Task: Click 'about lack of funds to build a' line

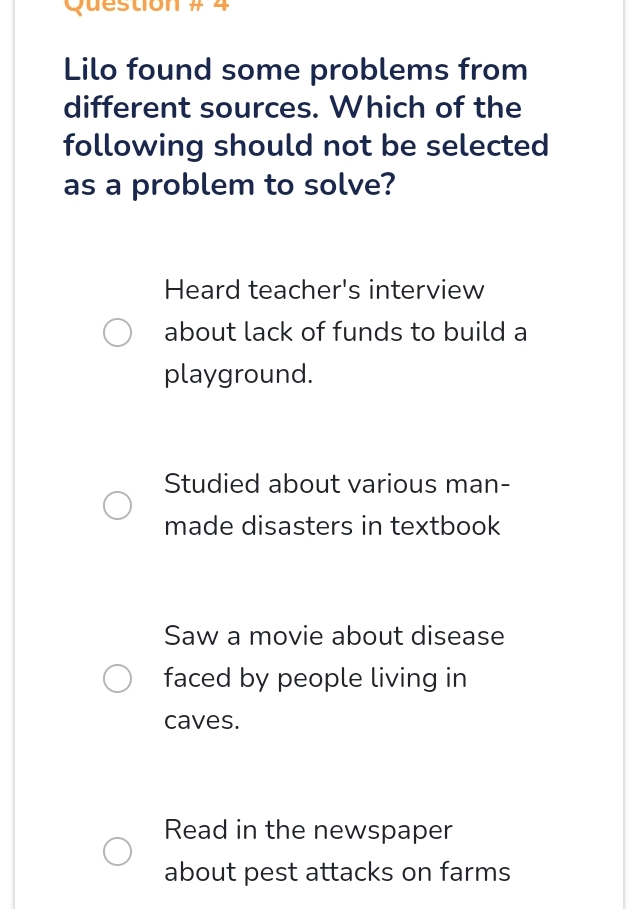Action: coord(345,332)
